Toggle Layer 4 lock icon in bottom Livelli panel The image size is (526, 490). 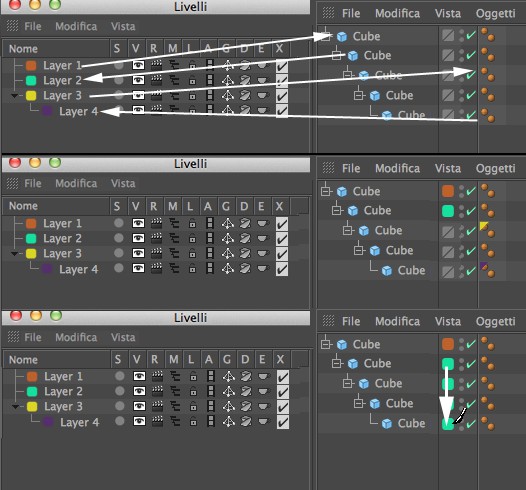point(193,422)
